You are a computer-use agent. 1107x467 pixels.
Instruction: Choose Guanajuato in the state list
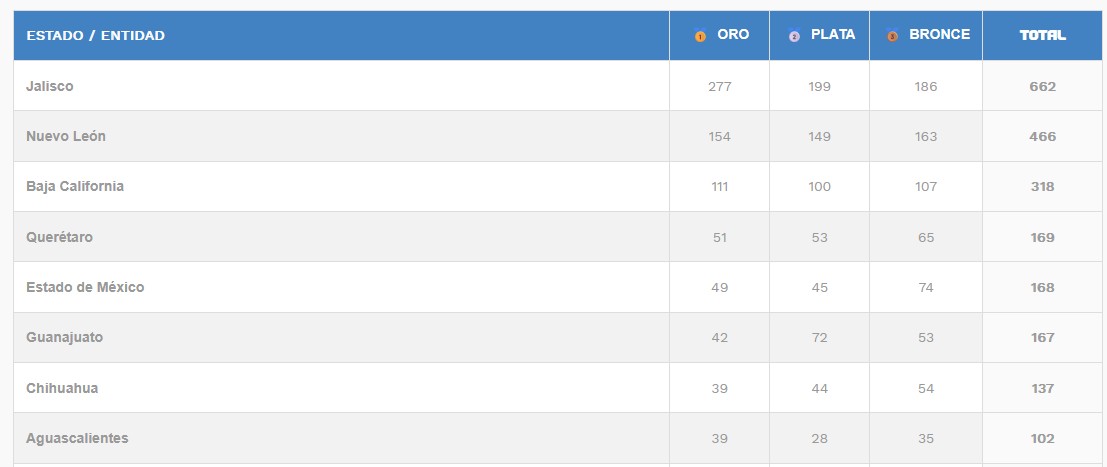click(64, 338)
